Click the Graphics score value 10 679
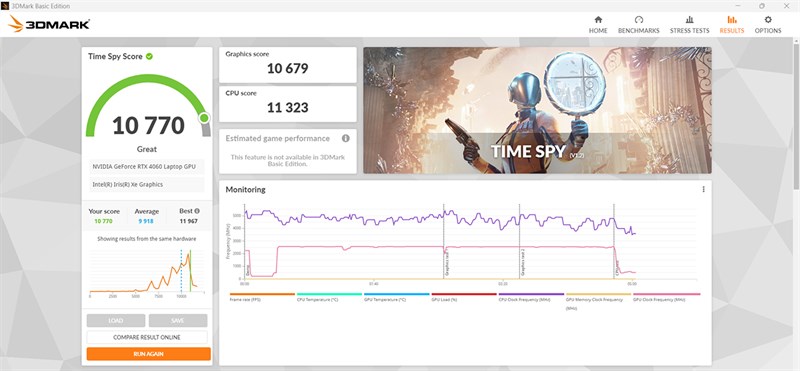Viewport: 800px width, 371px height. coord(288,68)
